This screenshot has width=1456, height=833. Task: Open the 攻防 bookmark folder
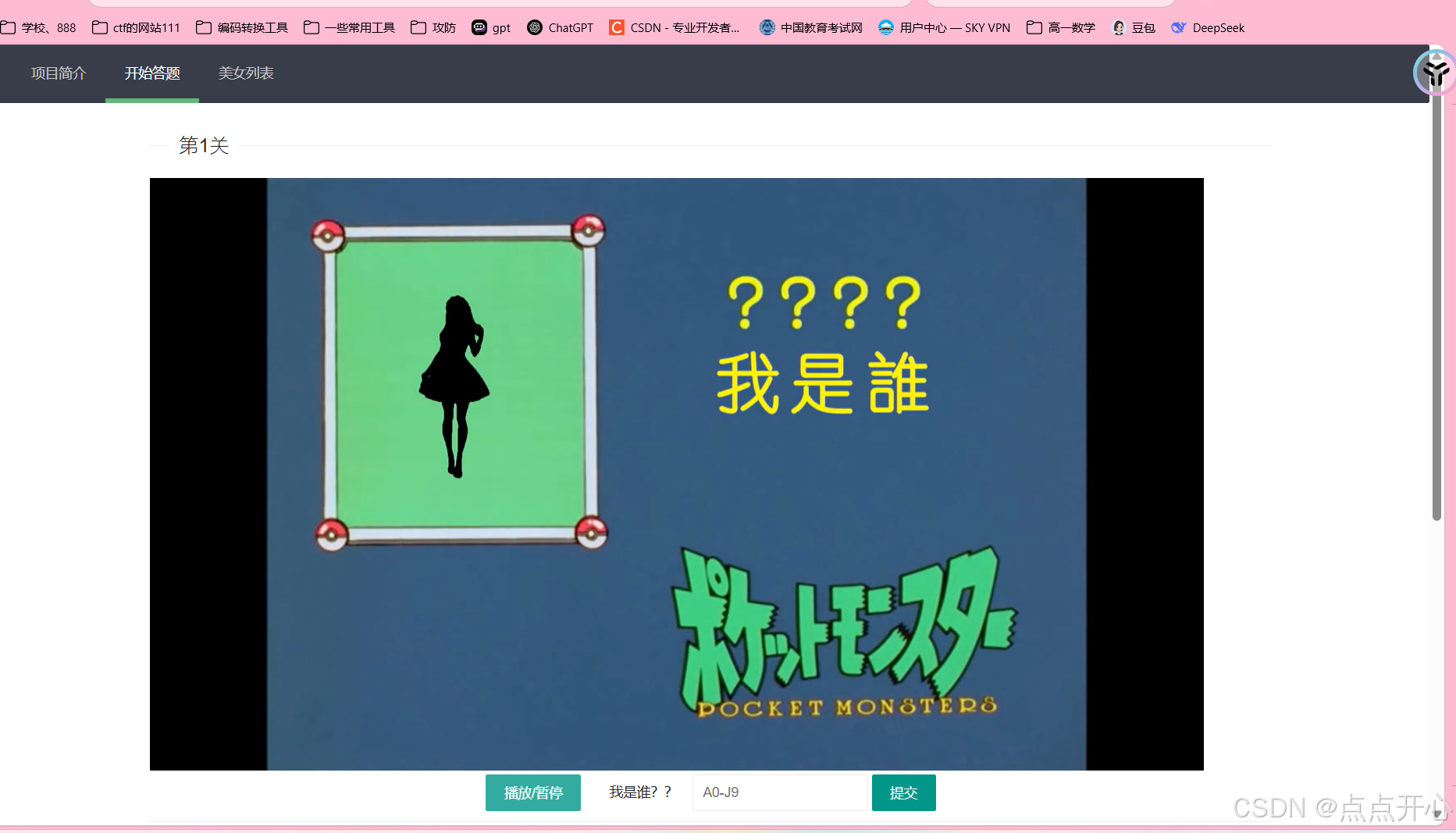click(433, 27)
